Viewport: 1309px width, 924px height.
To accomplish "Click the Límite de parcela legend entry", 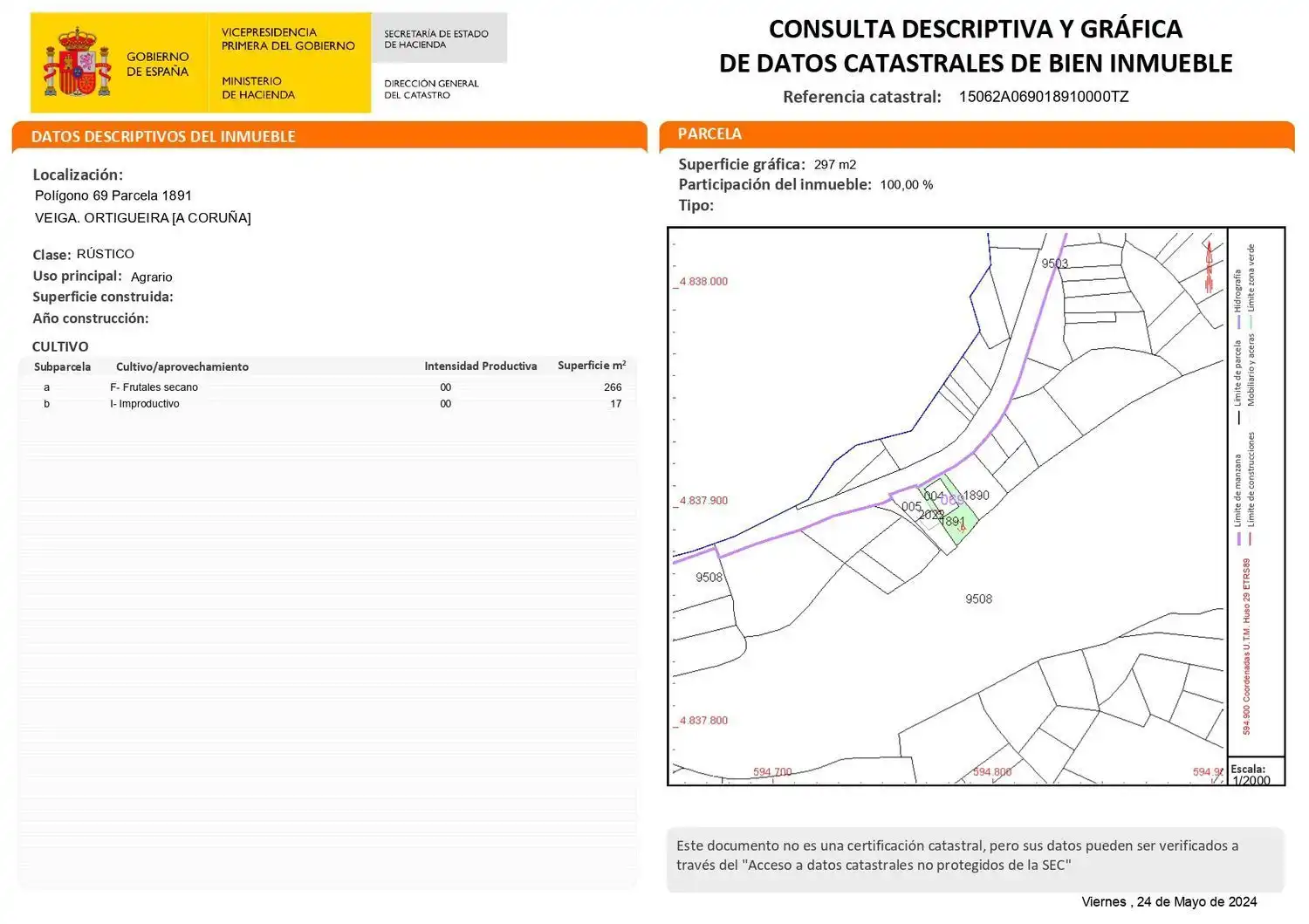I will coord(1237,382).
